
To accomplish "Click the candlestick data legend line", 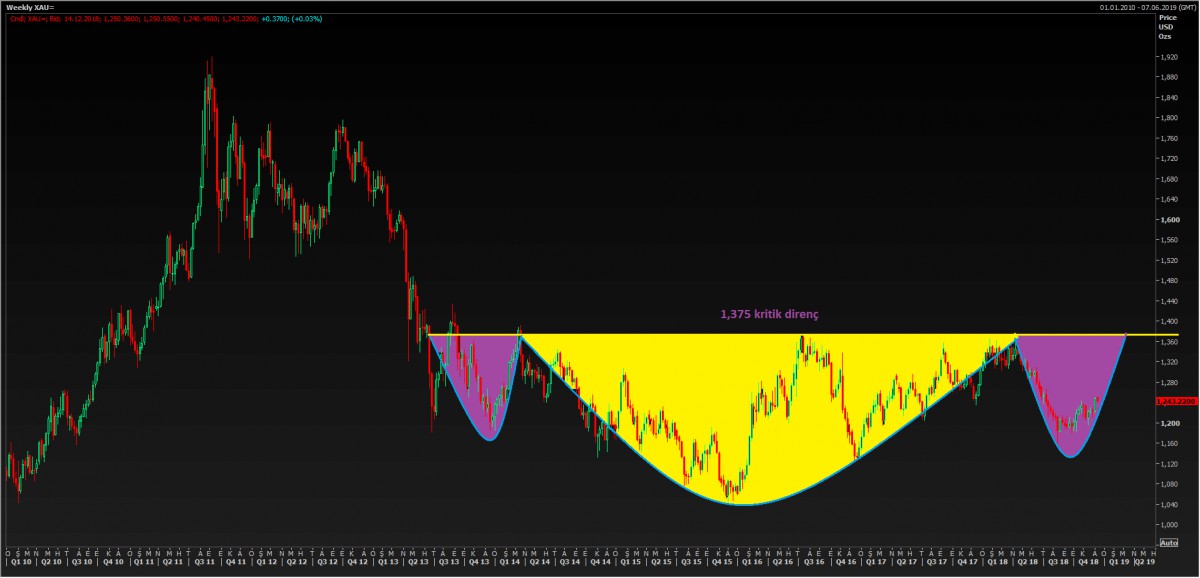I will (150, 18).
